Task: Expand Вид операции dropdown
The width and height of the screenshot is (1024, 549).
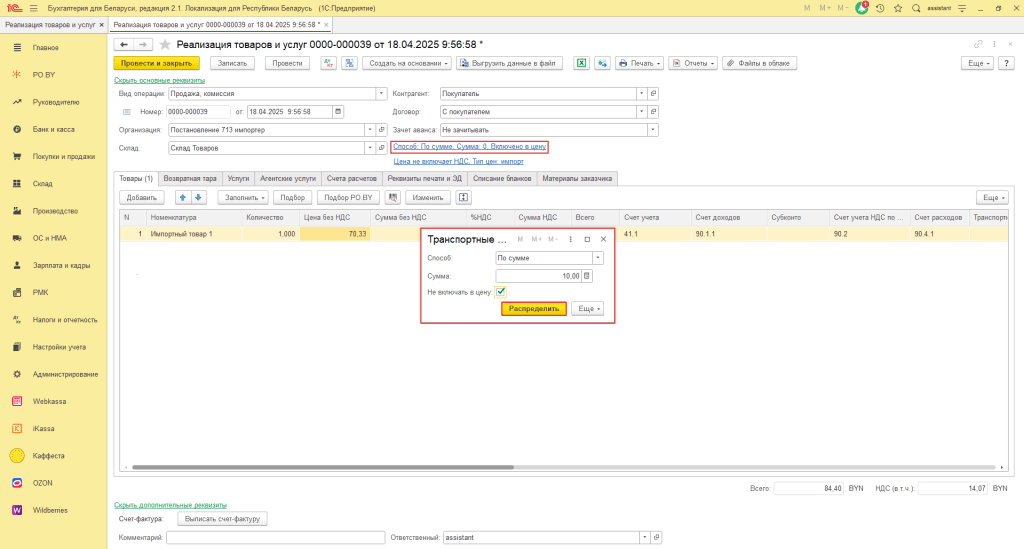Action: click(x=381, y=93)
